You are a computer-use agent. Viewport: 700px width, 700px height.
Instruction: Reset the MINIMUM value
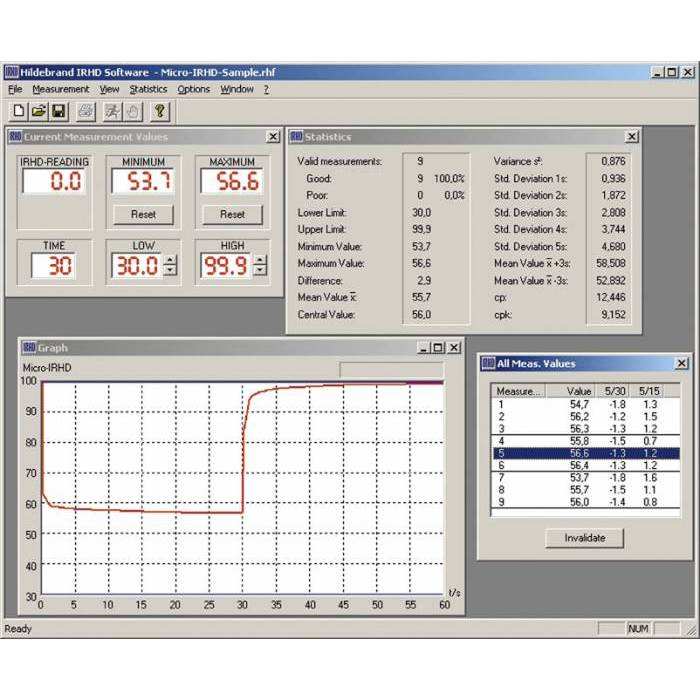coord(143,214)
